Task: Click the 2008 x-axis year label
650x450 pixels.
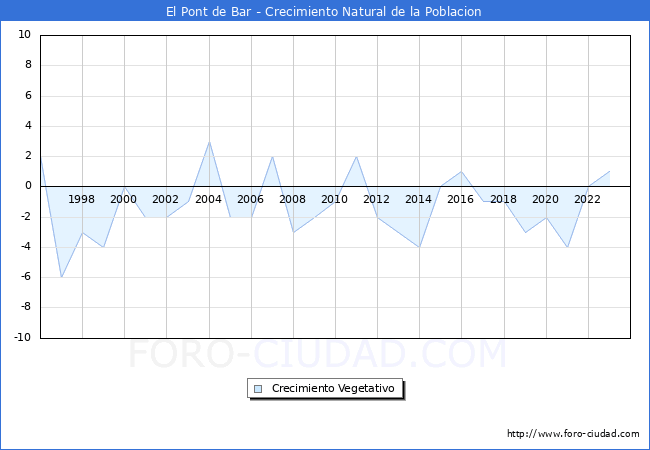Action: tap(292, 199)
